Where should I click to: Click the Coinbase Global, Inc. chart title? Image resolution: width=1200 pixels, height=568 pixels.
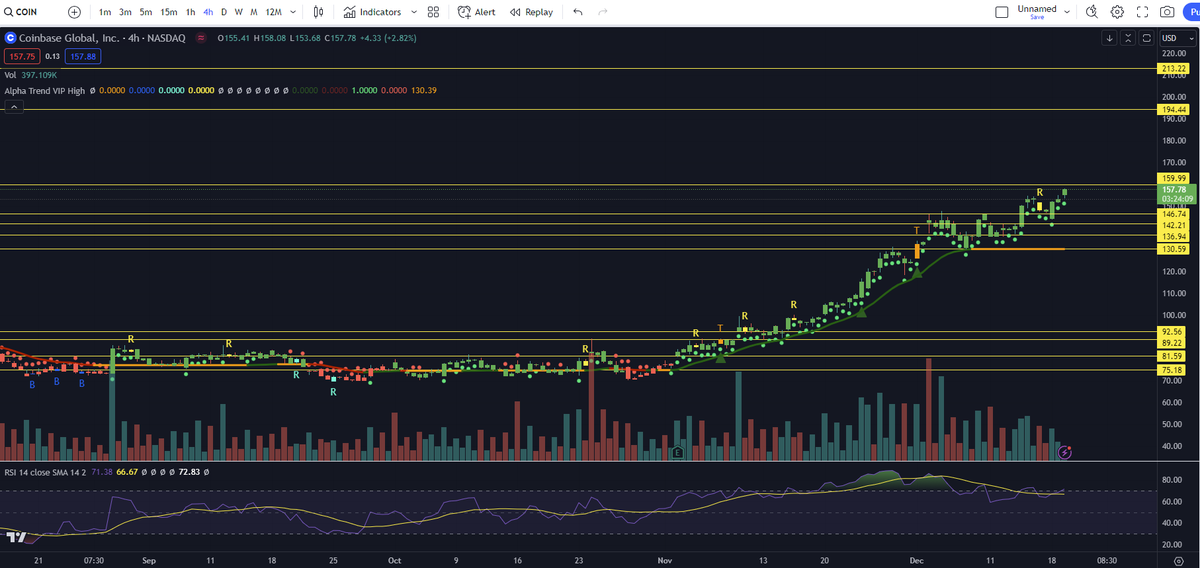(68, 38)
